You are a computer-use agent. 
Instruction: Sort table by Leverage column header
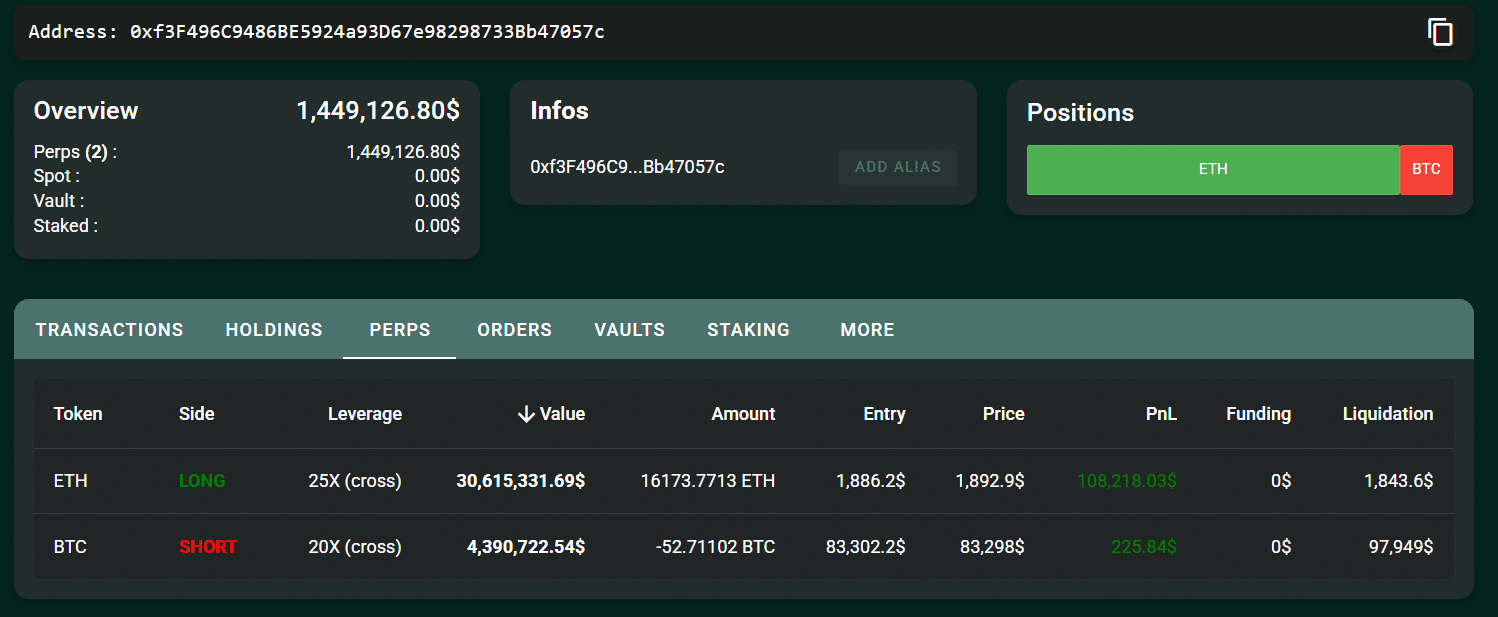tap(364, 414)
